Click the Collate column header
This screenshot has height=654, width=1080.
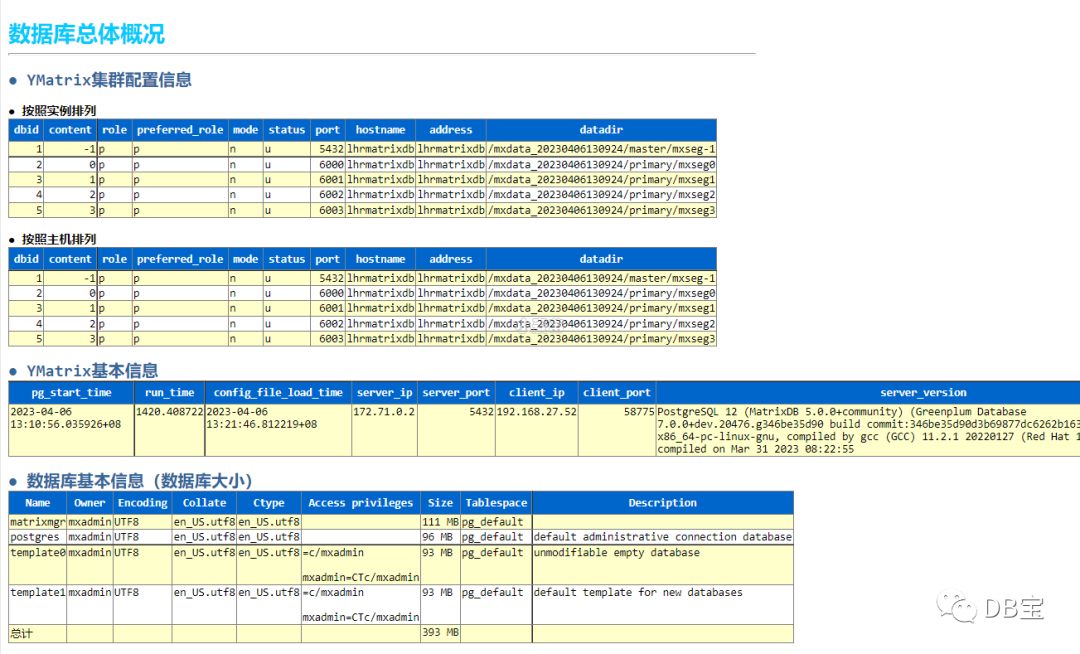204,503
